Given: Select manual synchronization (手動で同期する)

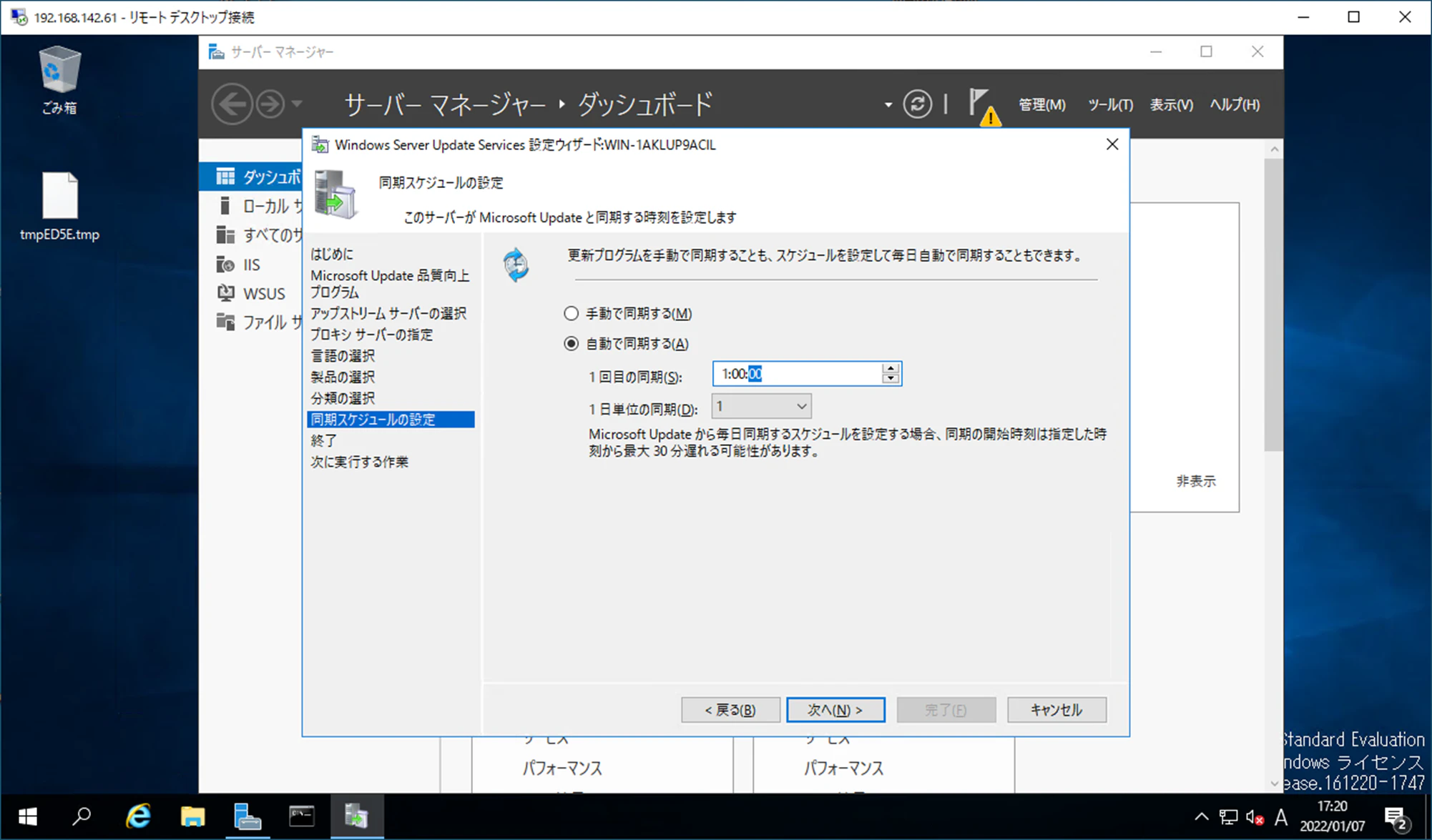Looking at the screenshot, I should (x=627, y=313).
